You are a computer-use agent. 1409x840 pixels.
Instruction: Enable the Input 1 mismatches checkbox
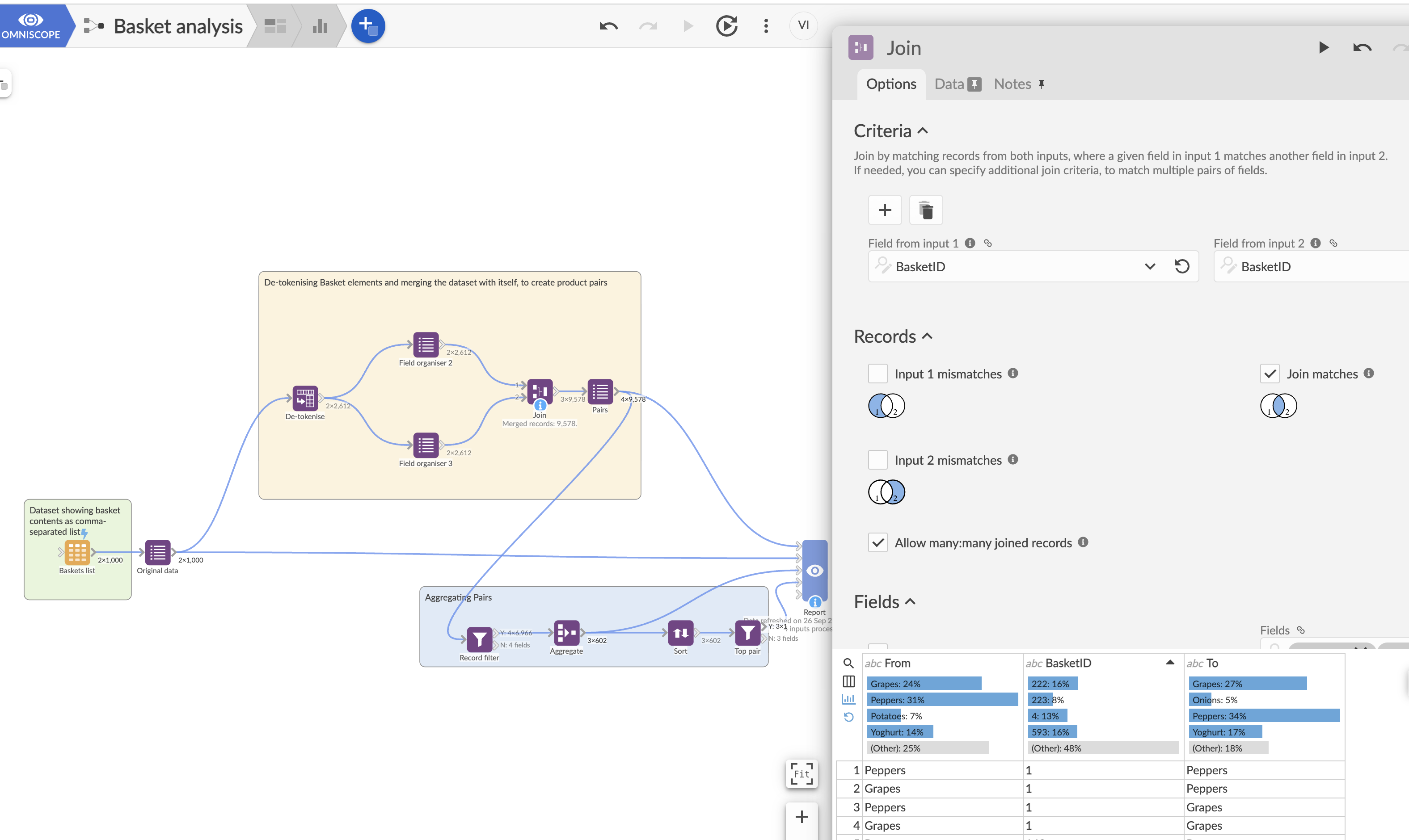point(878,374)
